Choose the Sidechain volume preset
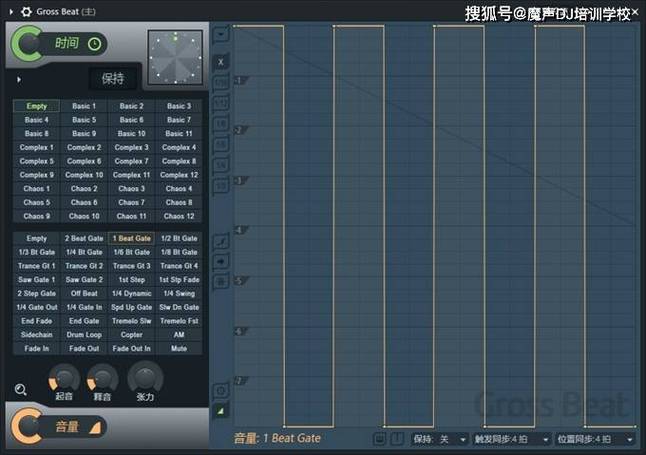This screenshot has height=455, width=646. [x=37, y=335]
